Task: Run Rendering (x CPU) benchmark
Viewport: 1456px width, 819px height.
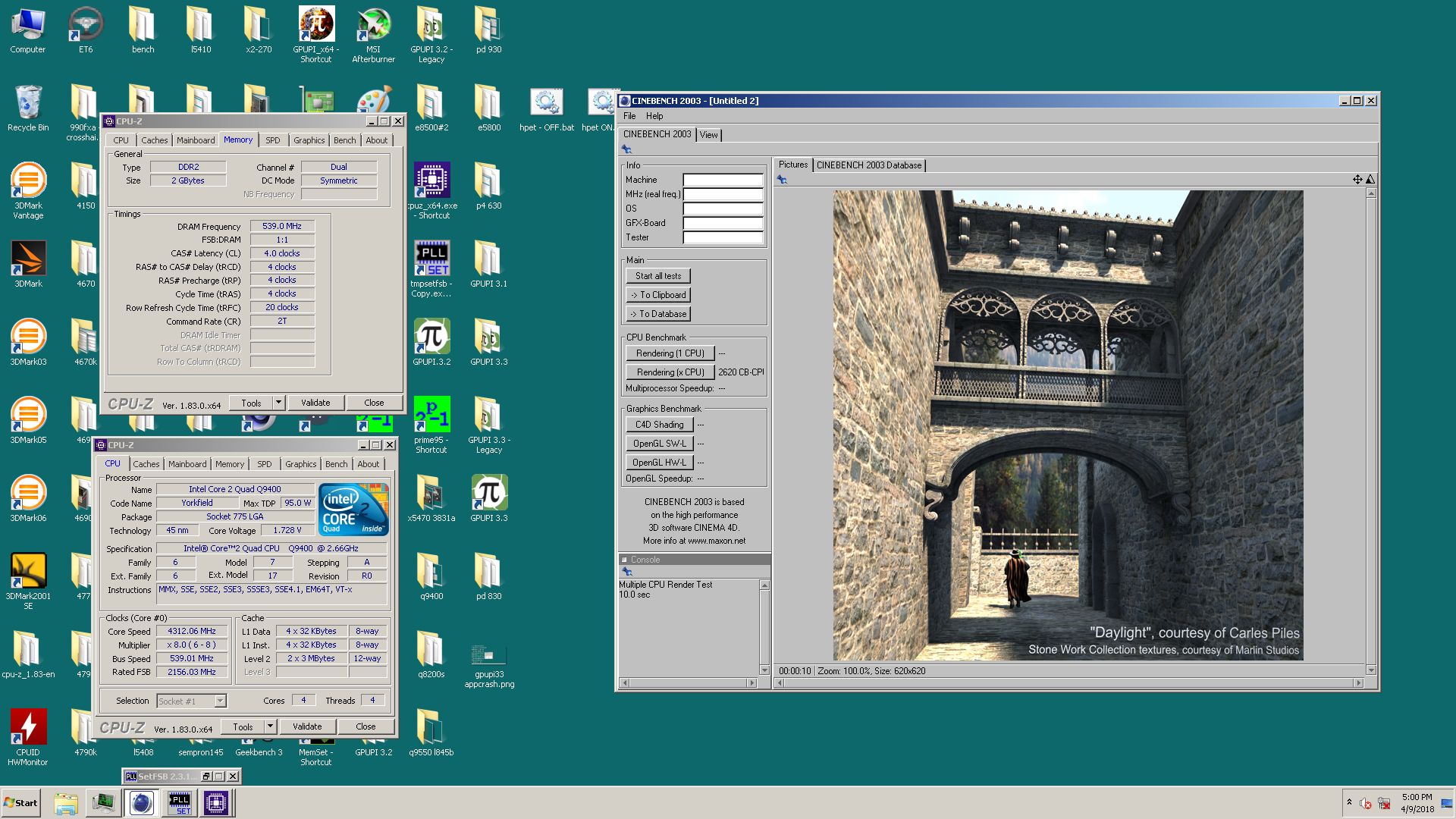Action: [x=670, y=372]
